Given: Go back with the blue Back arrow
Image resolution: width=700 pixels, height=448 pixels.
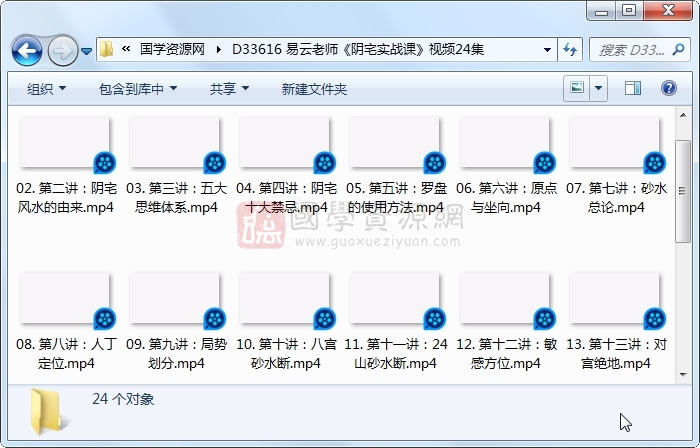Looking at the screenshot, I should tap(27, 50).
